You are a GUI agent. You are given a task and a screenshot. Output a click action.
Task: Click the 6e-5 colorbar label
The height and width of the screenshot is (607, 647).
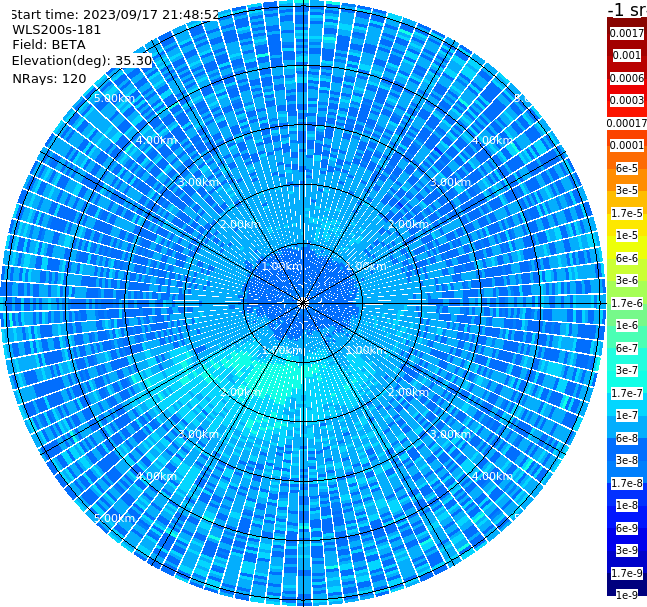click(627, 168)
